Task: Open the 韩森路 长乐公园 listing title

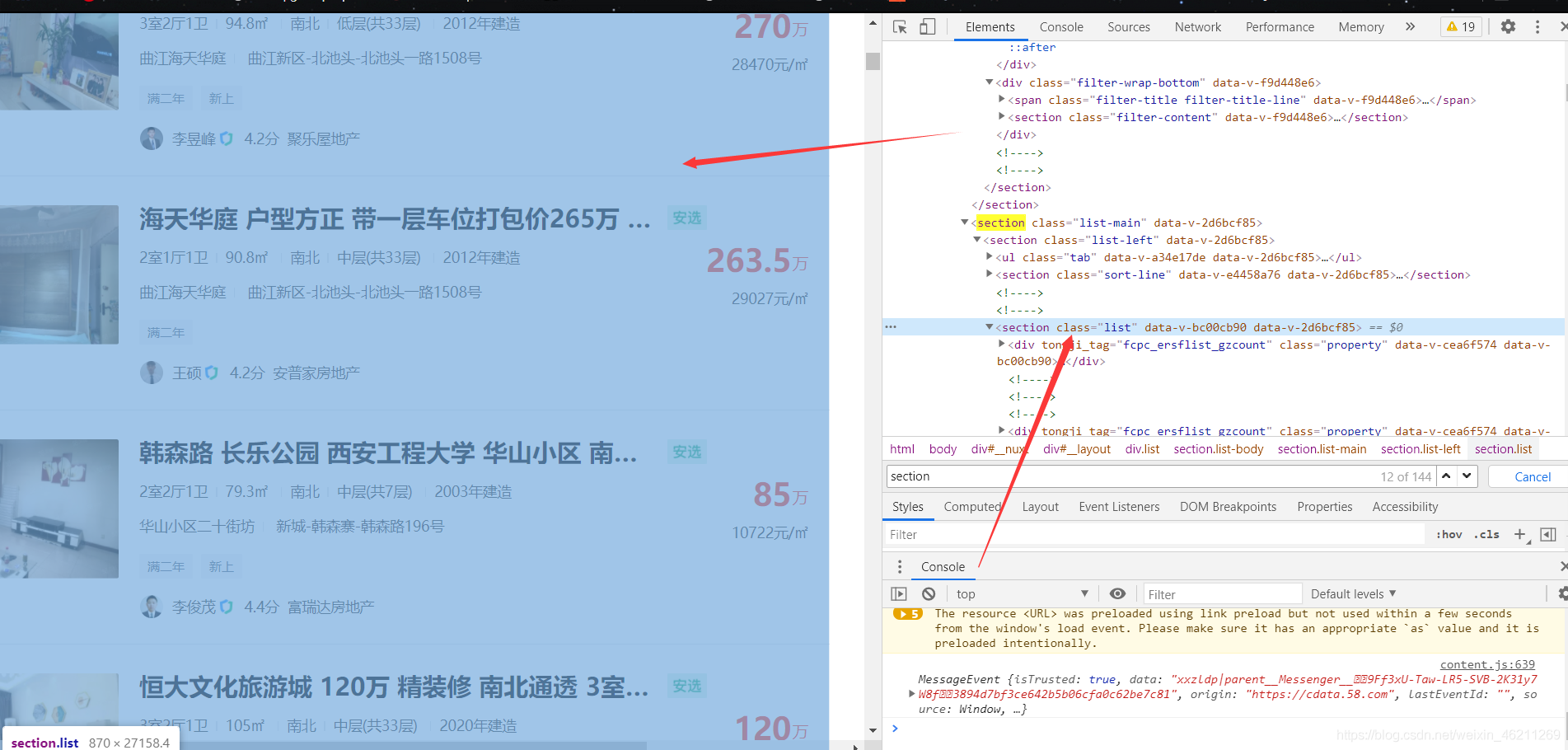Action: point(388,453)
